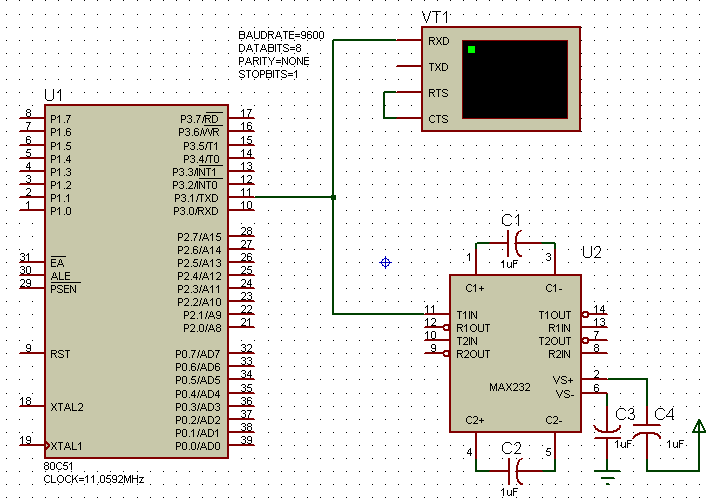Screen dimensions: 712x499
Task: Click the T2IN pin label
Action: 467,341
